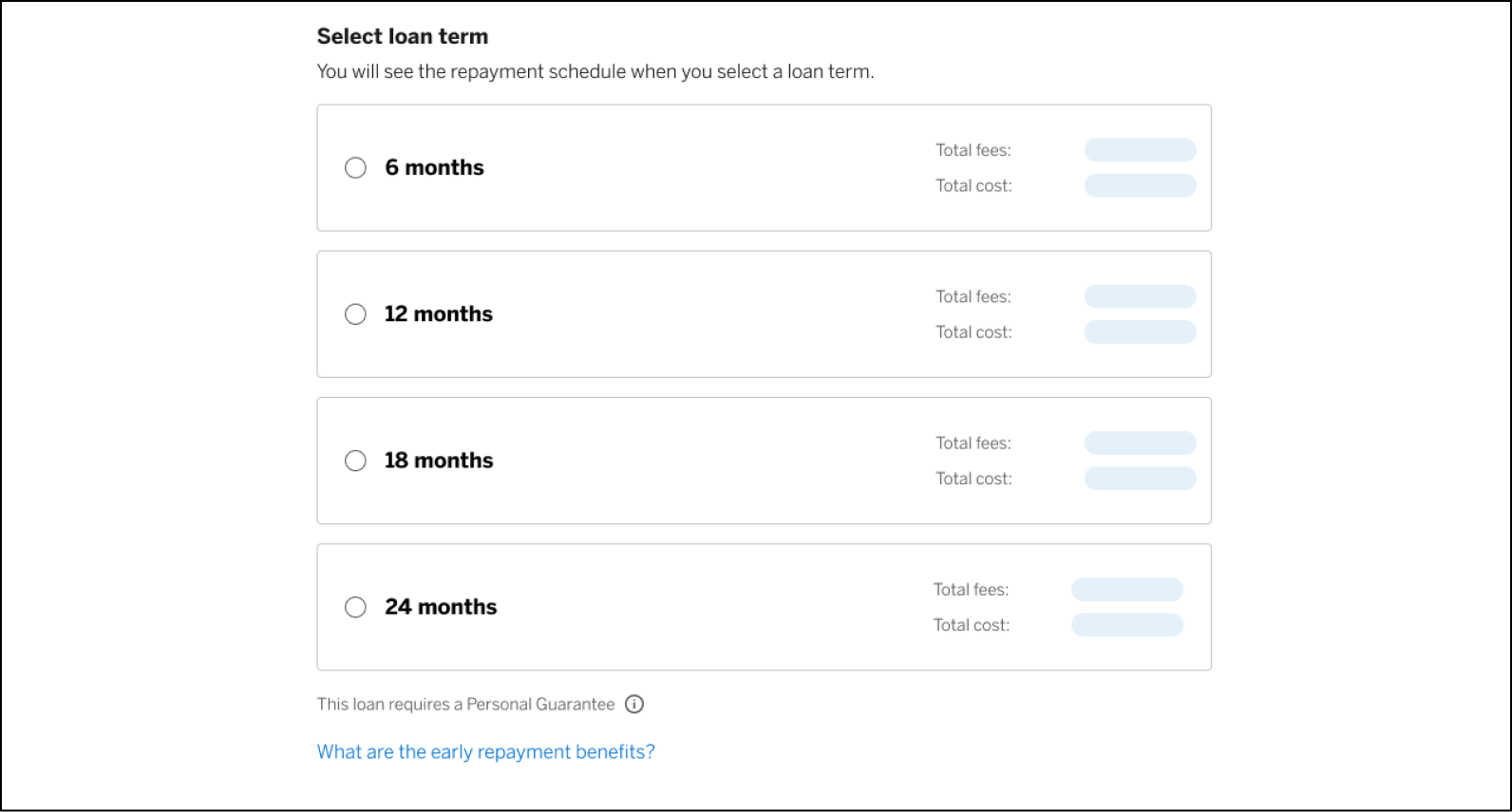Click the Personal Guarantee info icon
Image resolution: width=1512 pixels, height=812 pixels.
(634, 704)
